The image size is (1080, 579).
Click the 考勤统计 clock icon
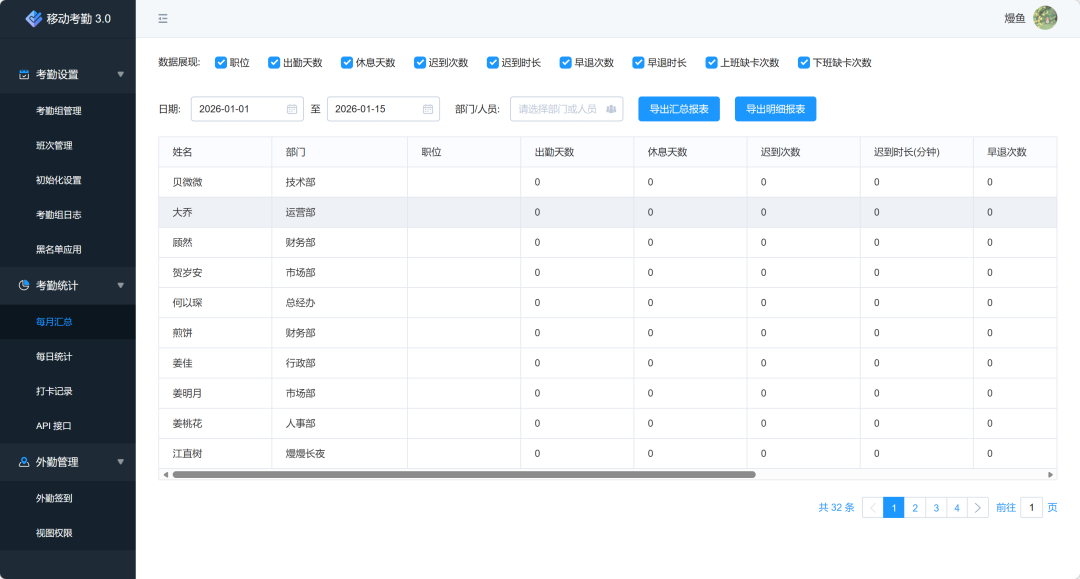[x=24, y=285]
